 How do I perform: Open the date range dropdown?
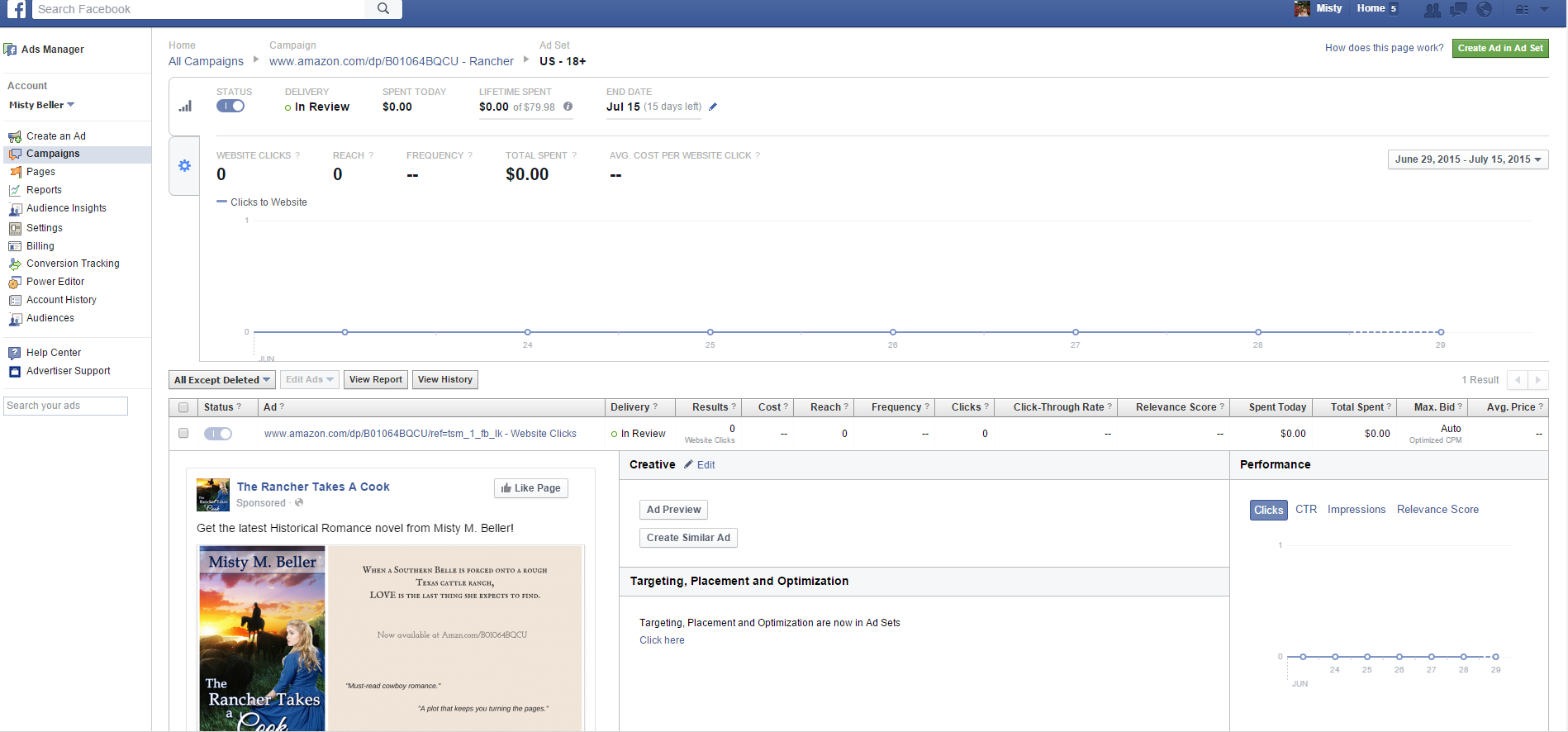click(x=1467, y=159)
